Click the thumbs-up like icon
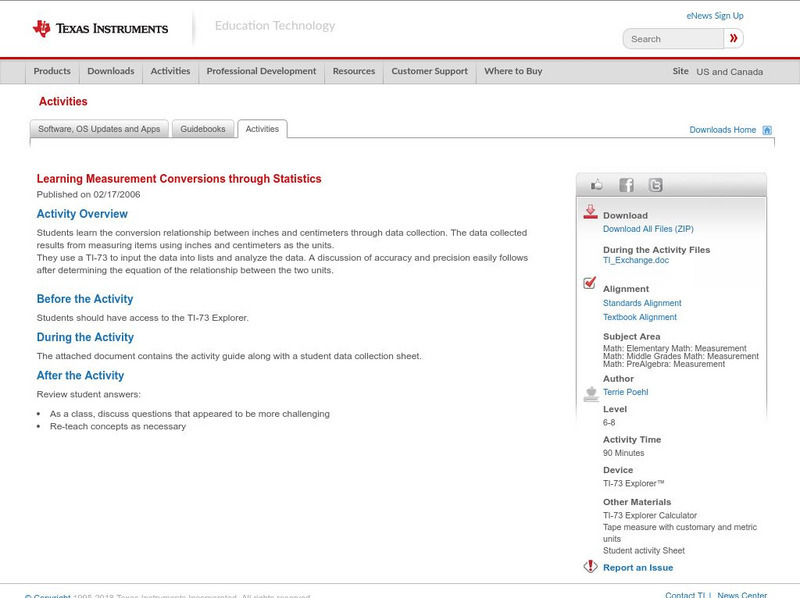 pos(596,185)
